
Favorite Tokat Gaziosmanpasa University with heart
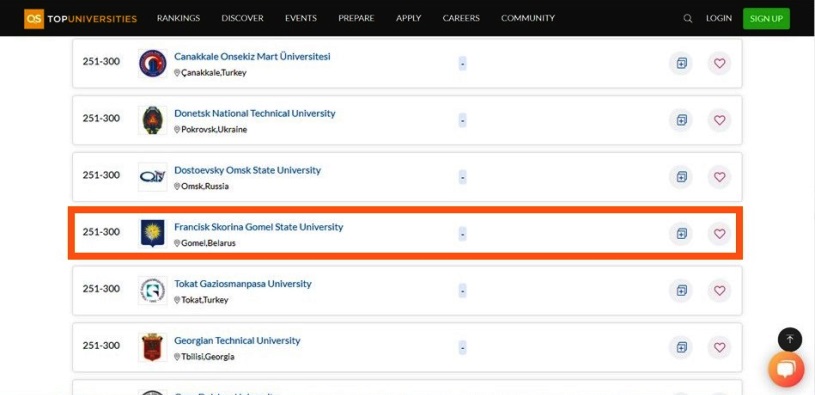click(719, 291)
